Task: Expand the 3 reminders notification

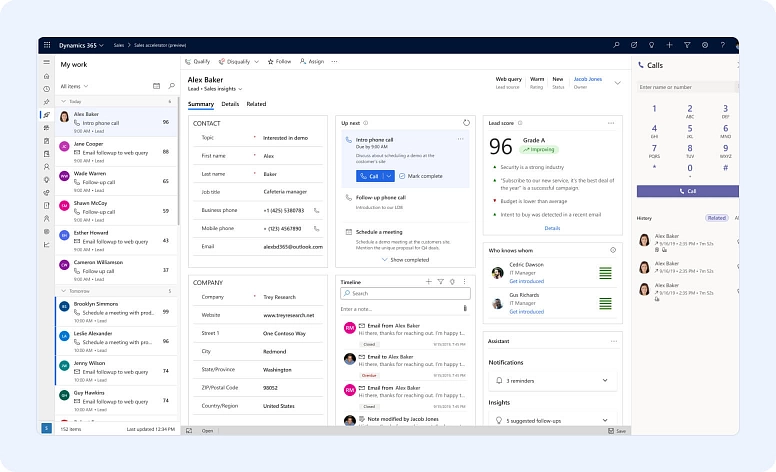Action: coord(605,380)
